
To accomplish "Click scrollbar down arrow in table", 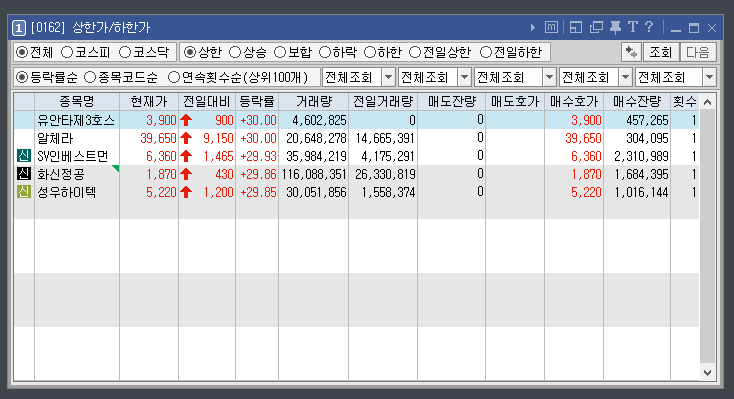I will coord(707,373).
